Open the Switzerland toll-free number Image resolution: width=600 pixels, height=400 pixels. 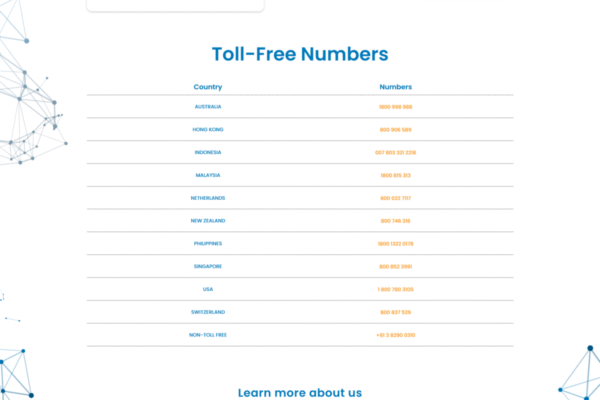click(x=396, y=312)
